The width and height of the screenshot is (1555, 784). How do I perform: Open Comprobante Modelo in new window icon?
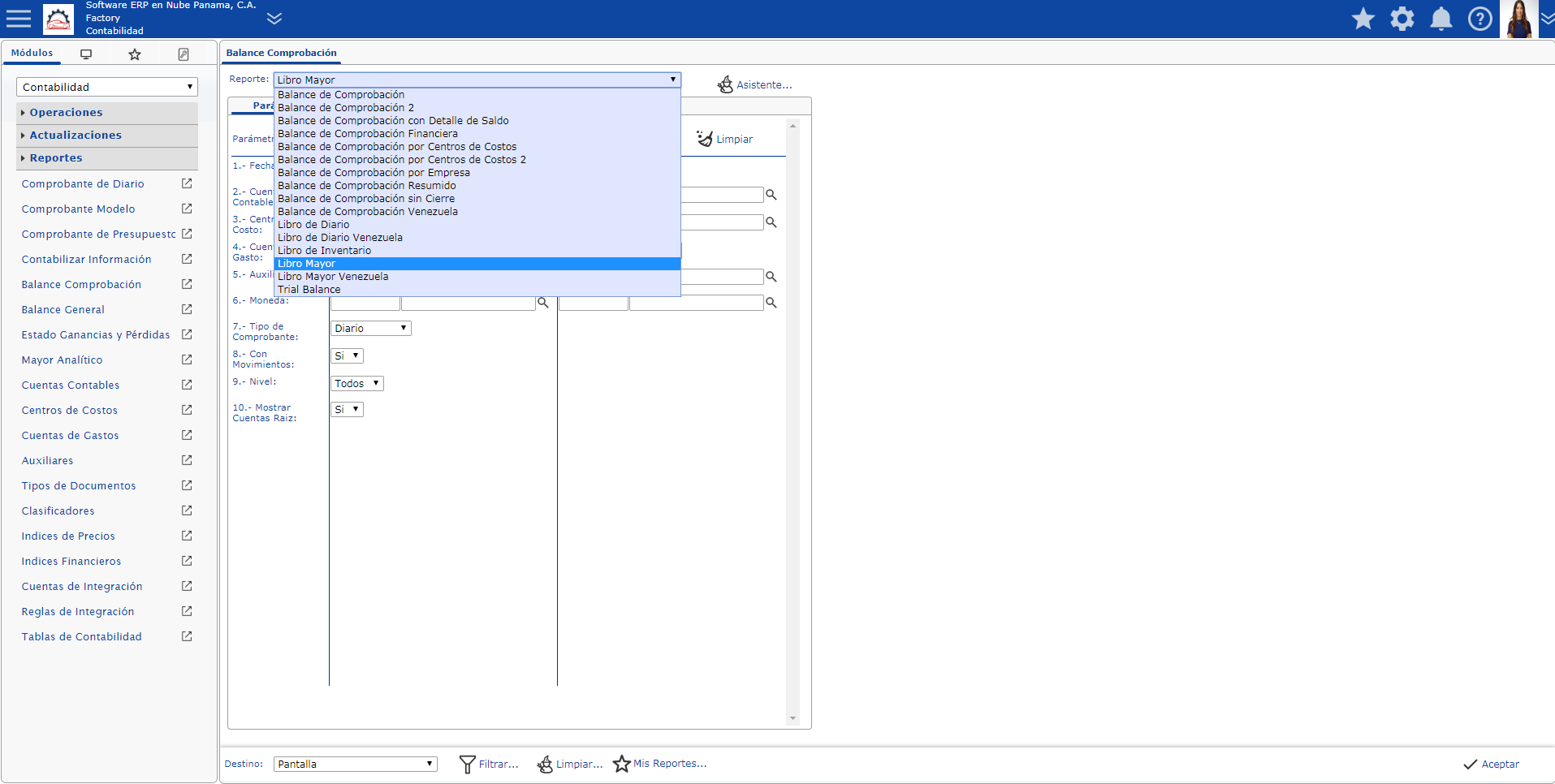pyautogui.click(x=187, y=209)
